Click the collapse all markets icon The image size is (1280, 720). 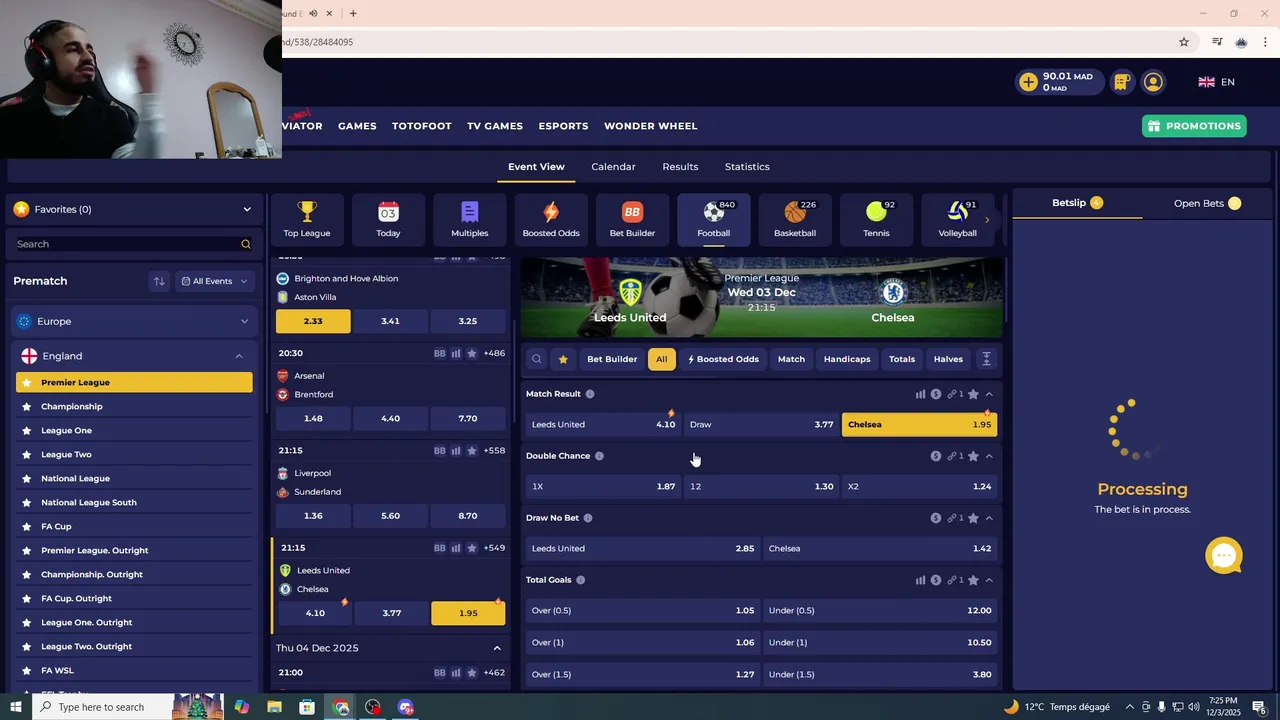click(x=986, y=359)
